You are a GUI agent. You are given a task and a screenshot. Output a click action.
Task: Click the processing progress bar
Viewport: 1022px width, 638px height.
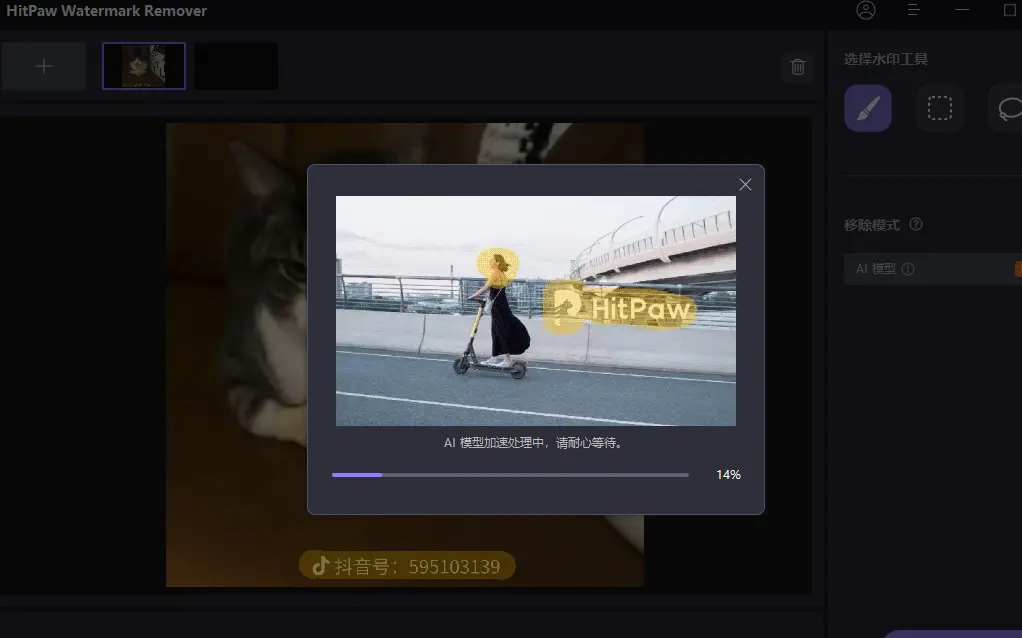pos(510,475)
